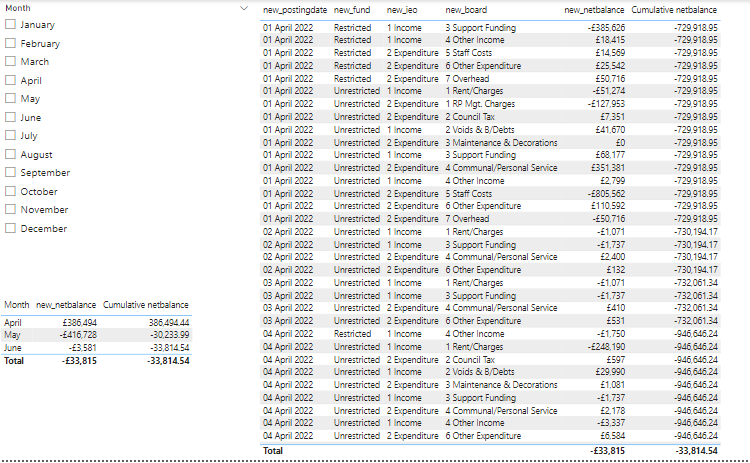750x463 pixels.
Task: Click the -£805,562 netbalance cell
Action: pyautogui.click(x=606, y=194)
